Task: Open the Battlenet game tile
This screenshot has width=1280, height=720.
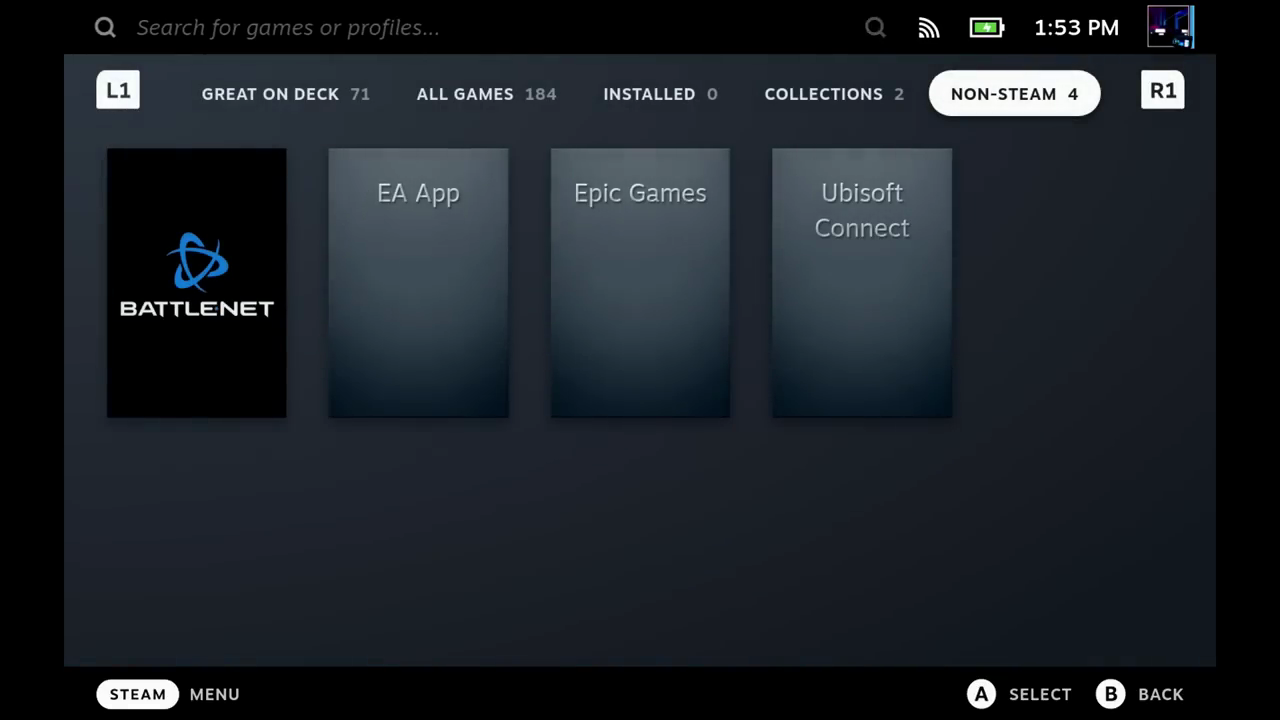Action: click(197, 283)
